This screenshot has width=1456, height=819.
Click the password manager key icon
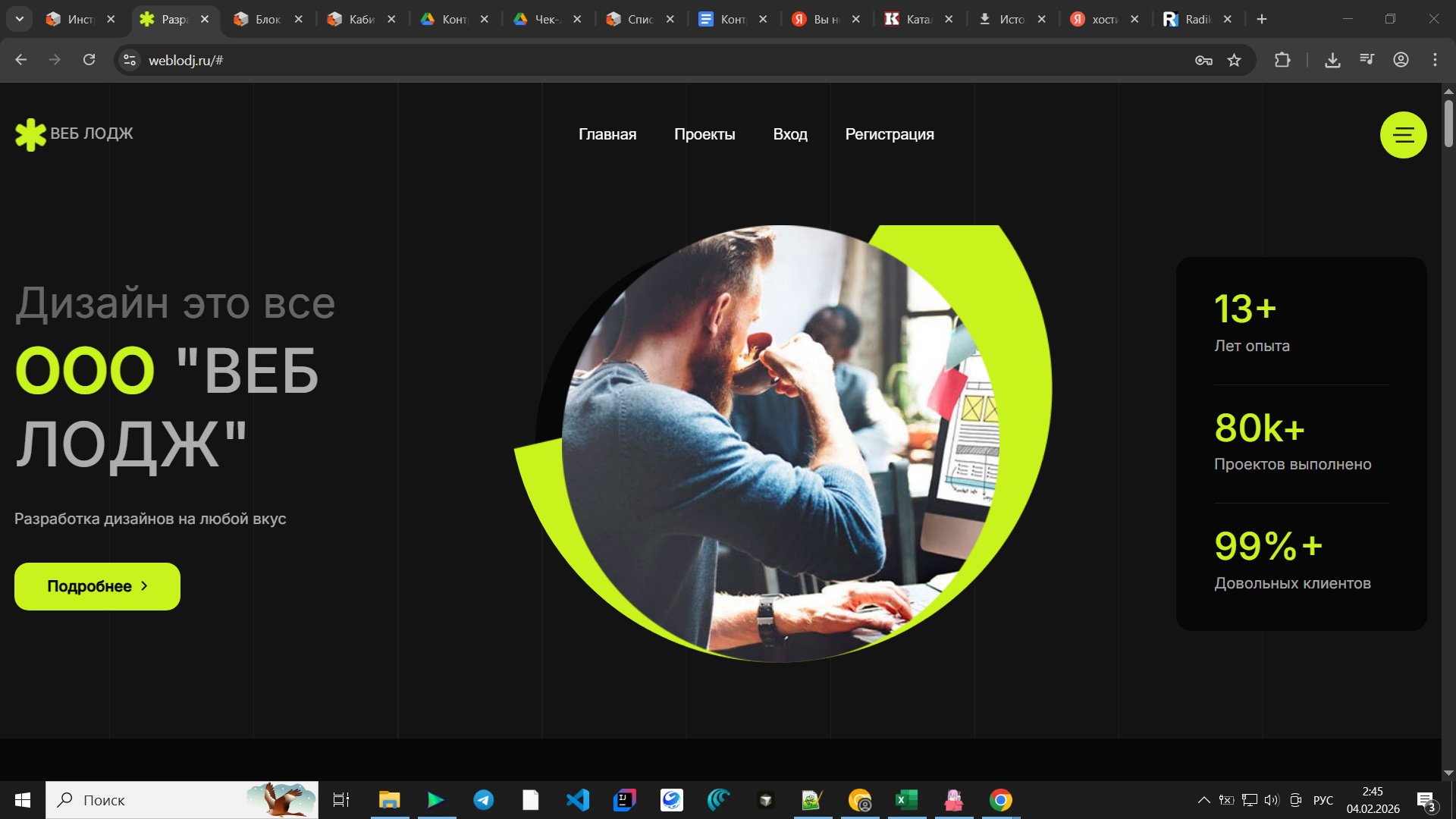(1203, 60)
